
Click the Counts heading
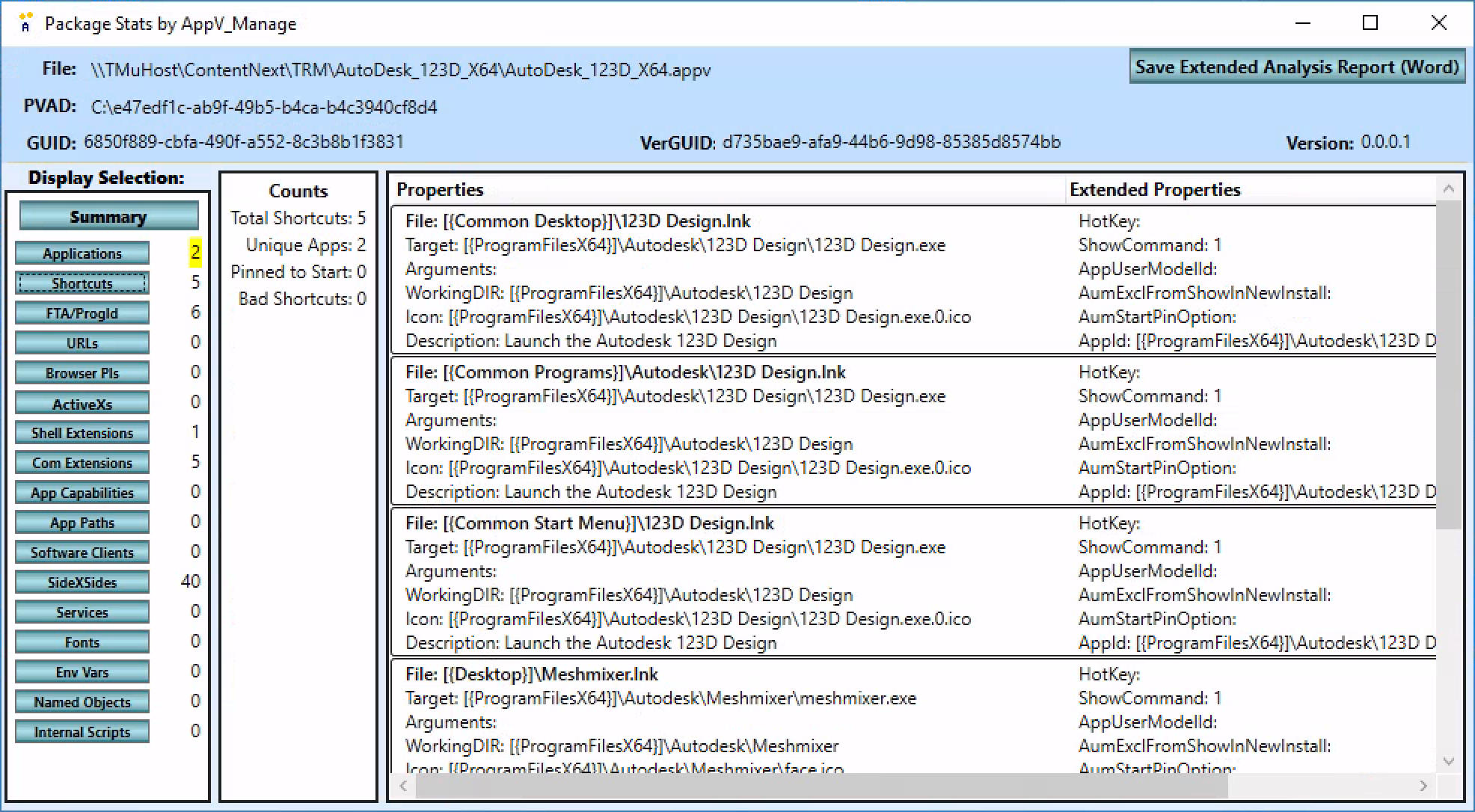pos(298,191)
